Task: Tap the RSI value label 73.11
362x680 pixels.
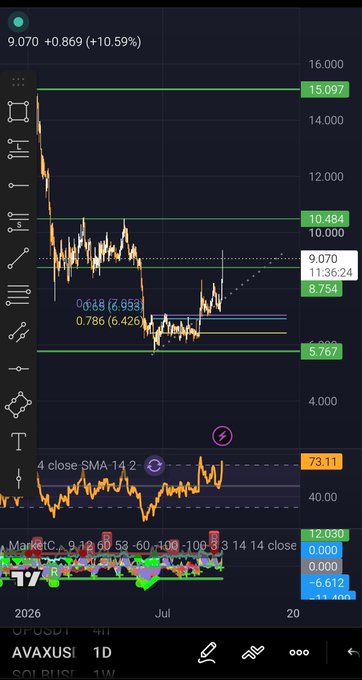Action: (x=322, y=461)
